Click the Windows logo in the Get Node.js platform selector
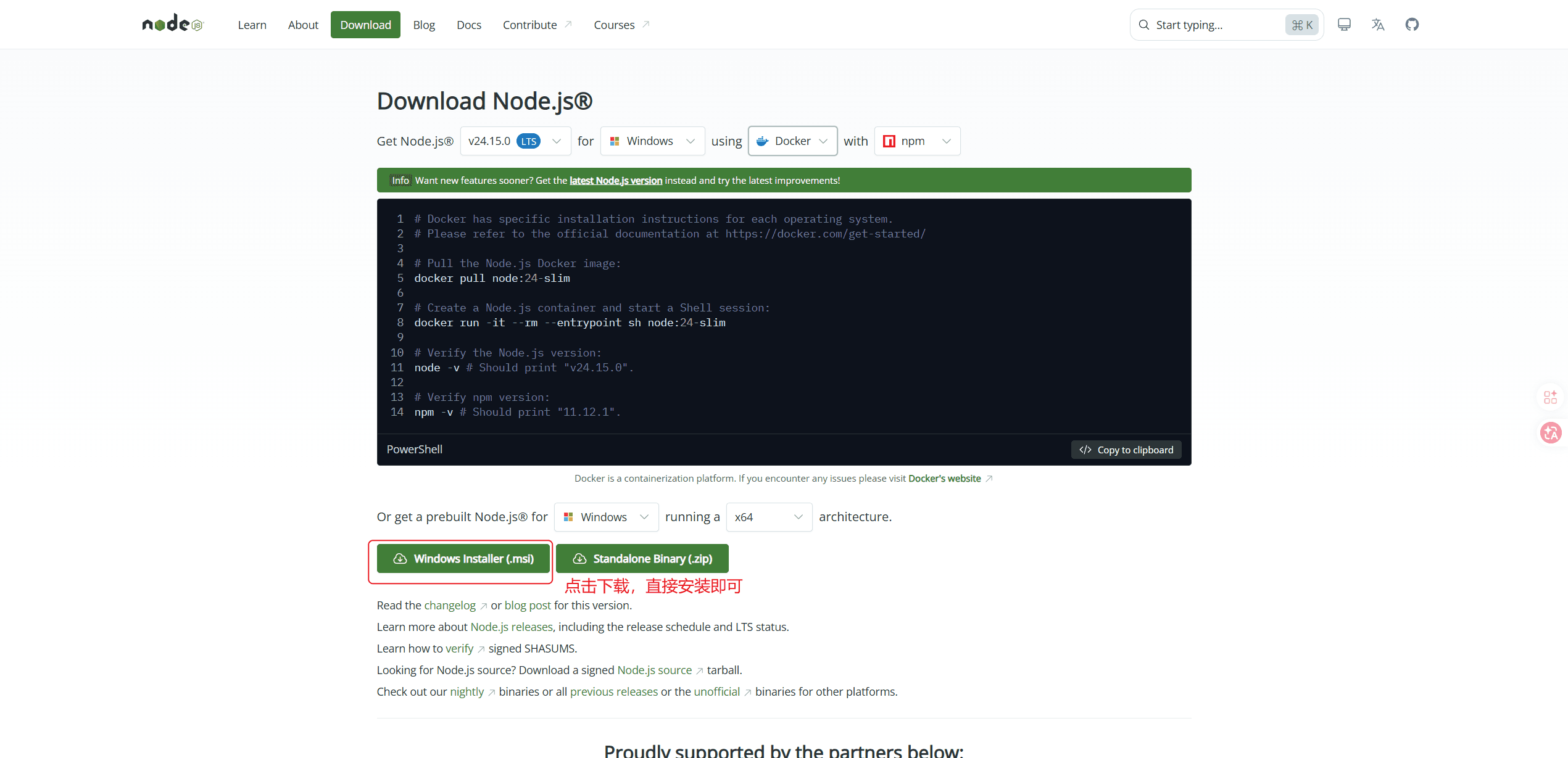Viewport: 1568px width, 758px height. coord(615,141)
